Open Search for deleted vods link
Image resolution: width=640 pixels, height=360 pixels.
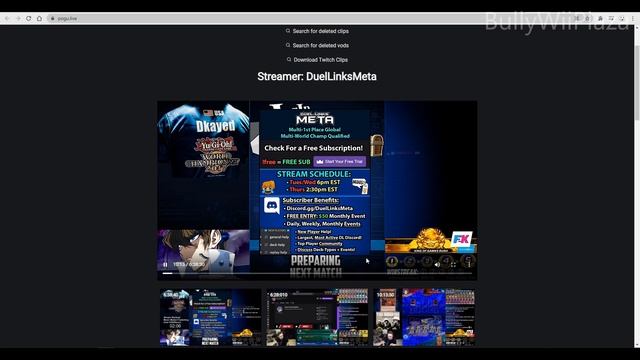click(x=320, y=45)
